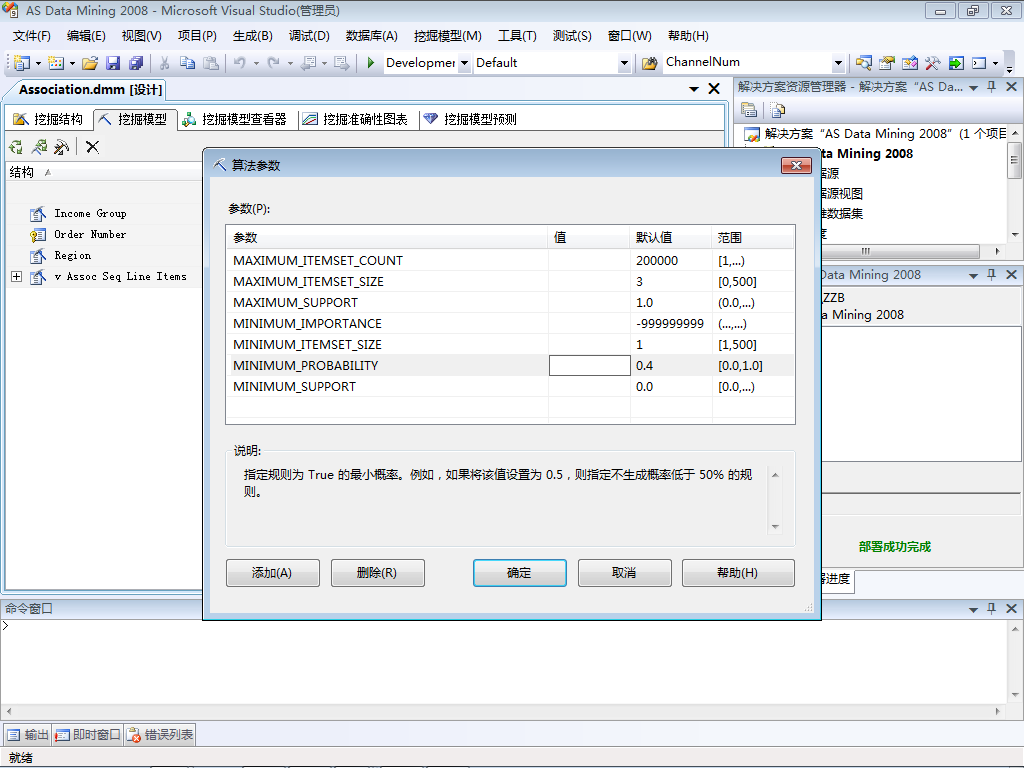This screenshot has height=768, width=1024.
Task: Open the Redo history dropdown arrow
Action: tap(290, 63)
